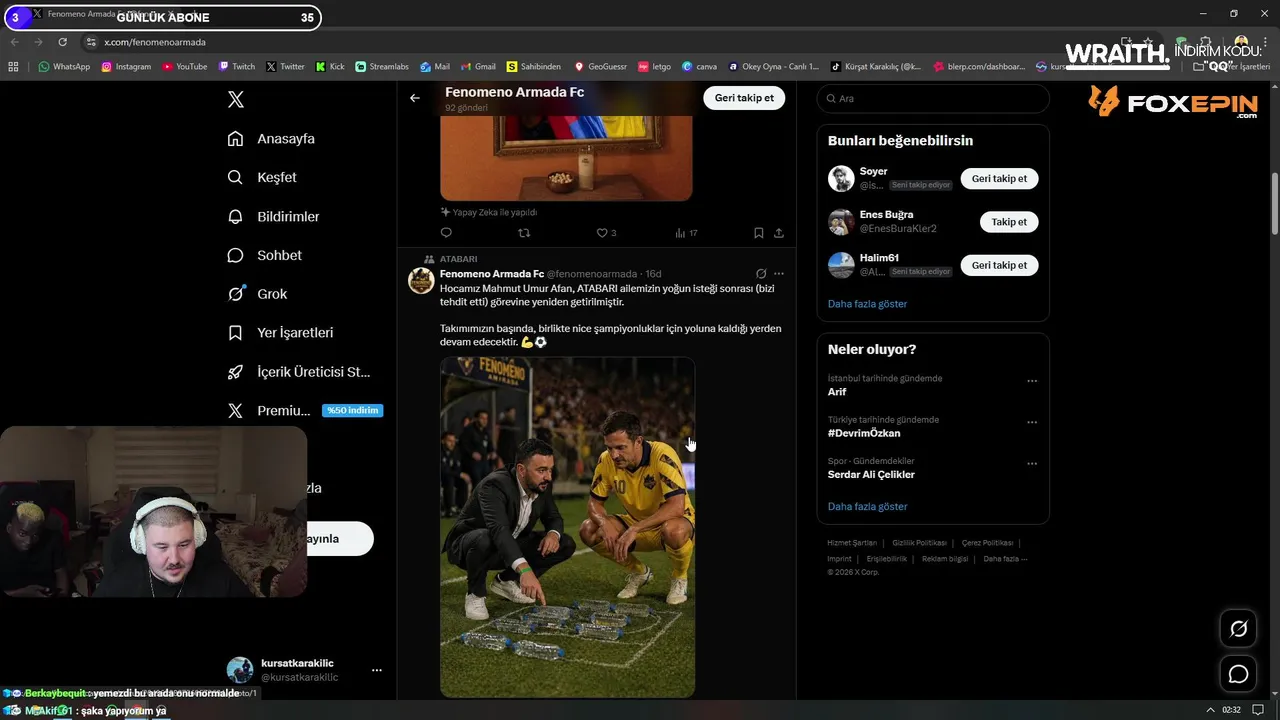Open the Arif trending topic
The height and width of the screenshot is (720, 1280).
coord(837,392)
